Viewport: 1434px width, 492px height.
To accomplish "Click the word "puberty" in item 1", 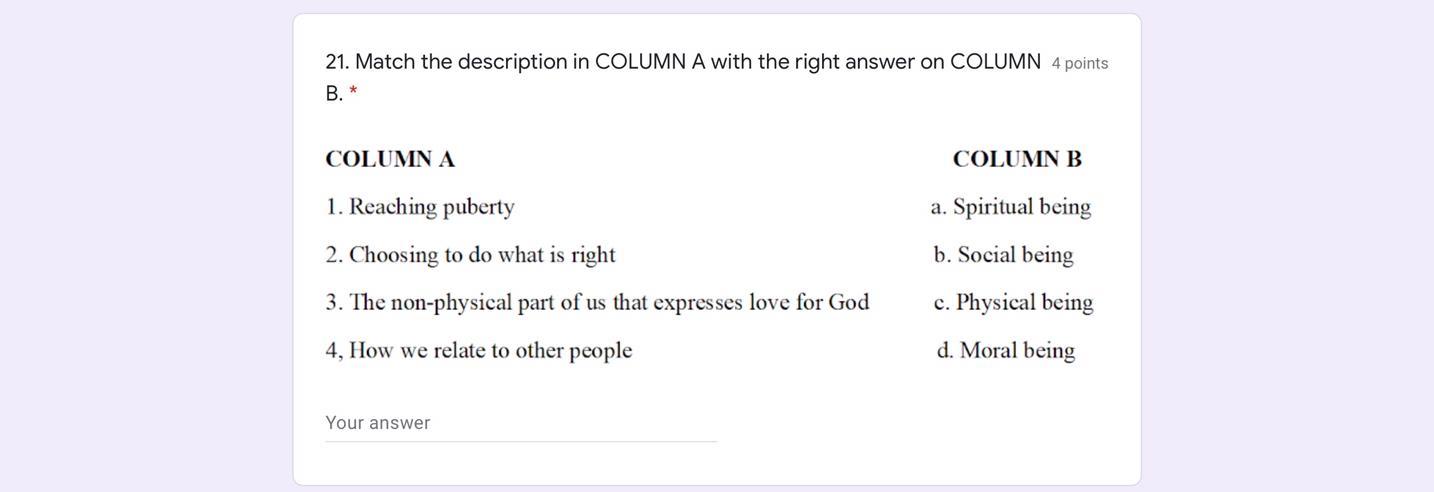I will 478,208.
